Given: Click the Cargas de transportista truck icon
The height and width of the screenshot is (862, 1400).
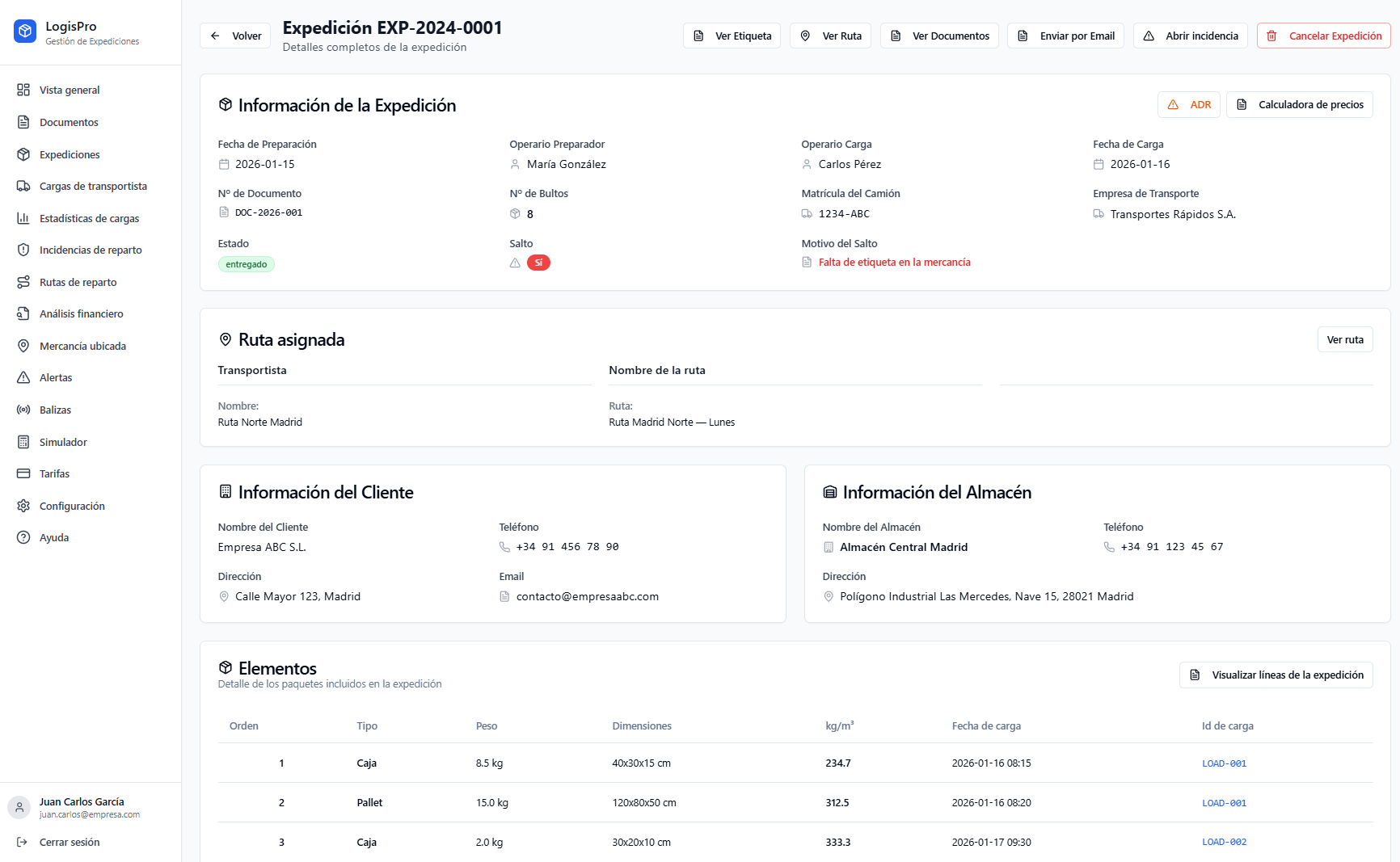Looking at the screenshot, I should click(23, 187).
